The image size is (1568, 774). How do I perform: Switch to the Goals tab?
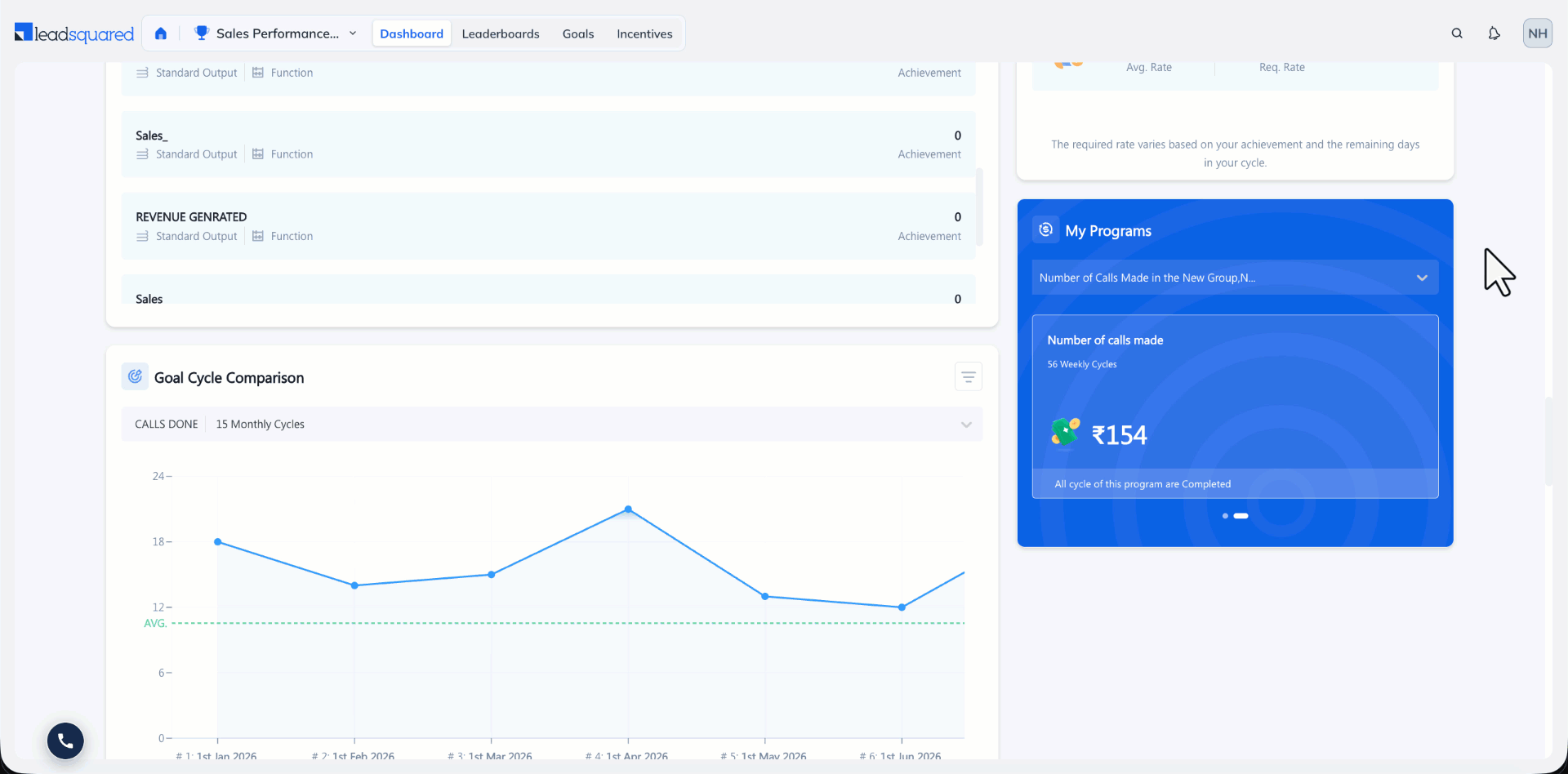tap(578, 33)
